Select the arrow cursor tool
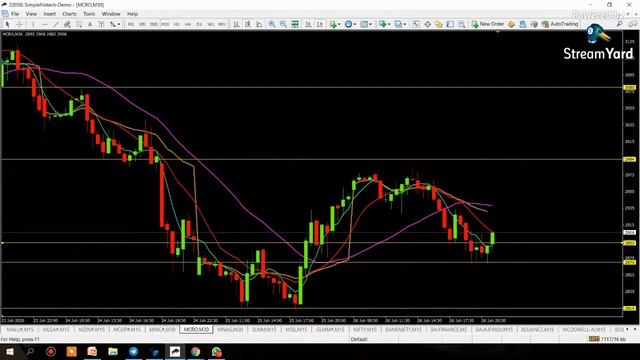The height and width of the screenshot is (360, 640). coord(7,24)
